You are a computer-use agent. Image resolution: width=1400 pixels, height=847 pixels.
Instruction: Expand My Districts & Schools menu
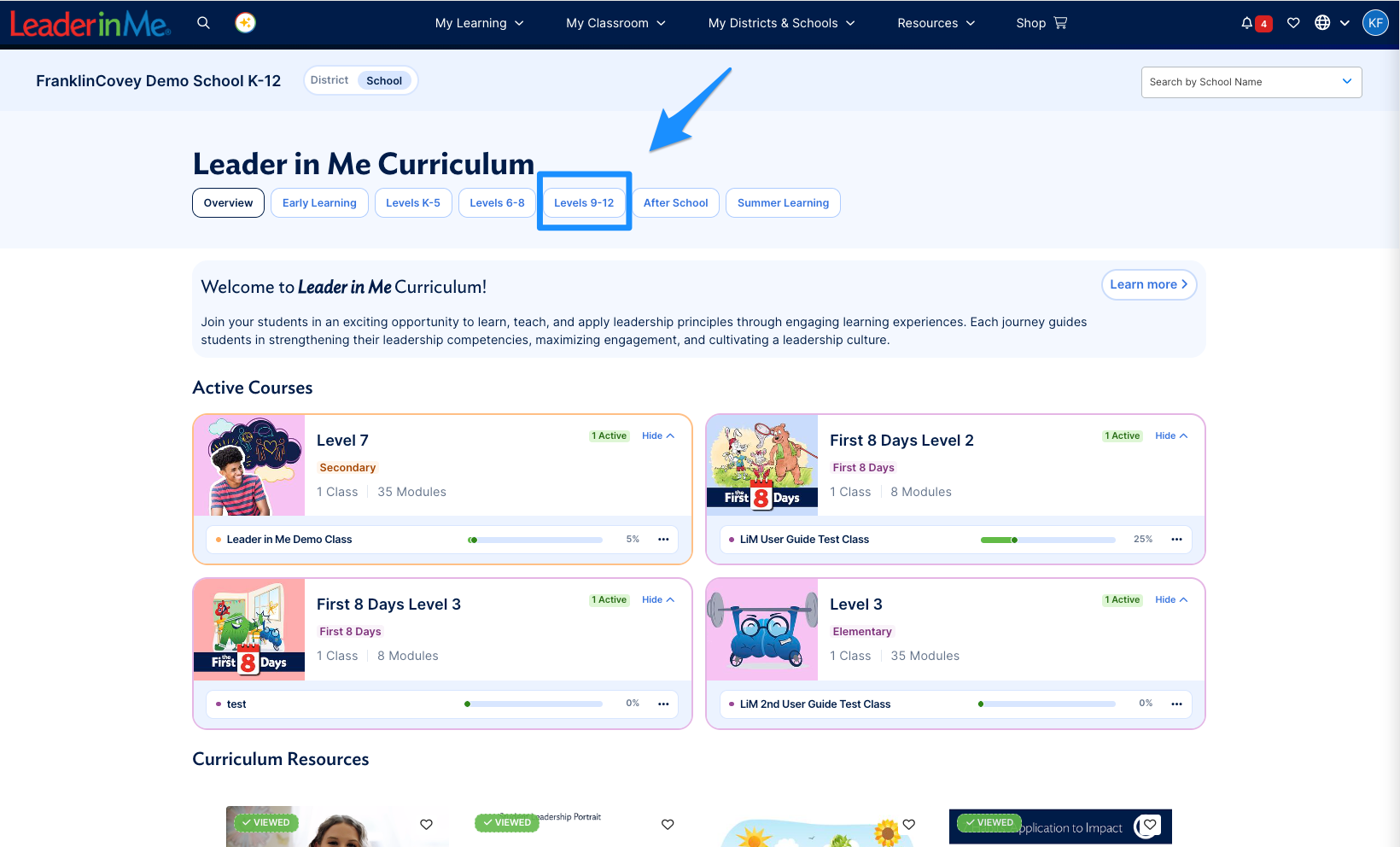pos(781,23)
